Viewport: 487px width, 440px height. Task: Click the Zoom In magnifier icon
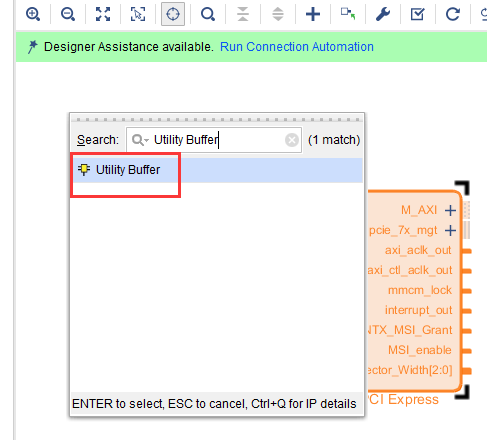(33, 14)
